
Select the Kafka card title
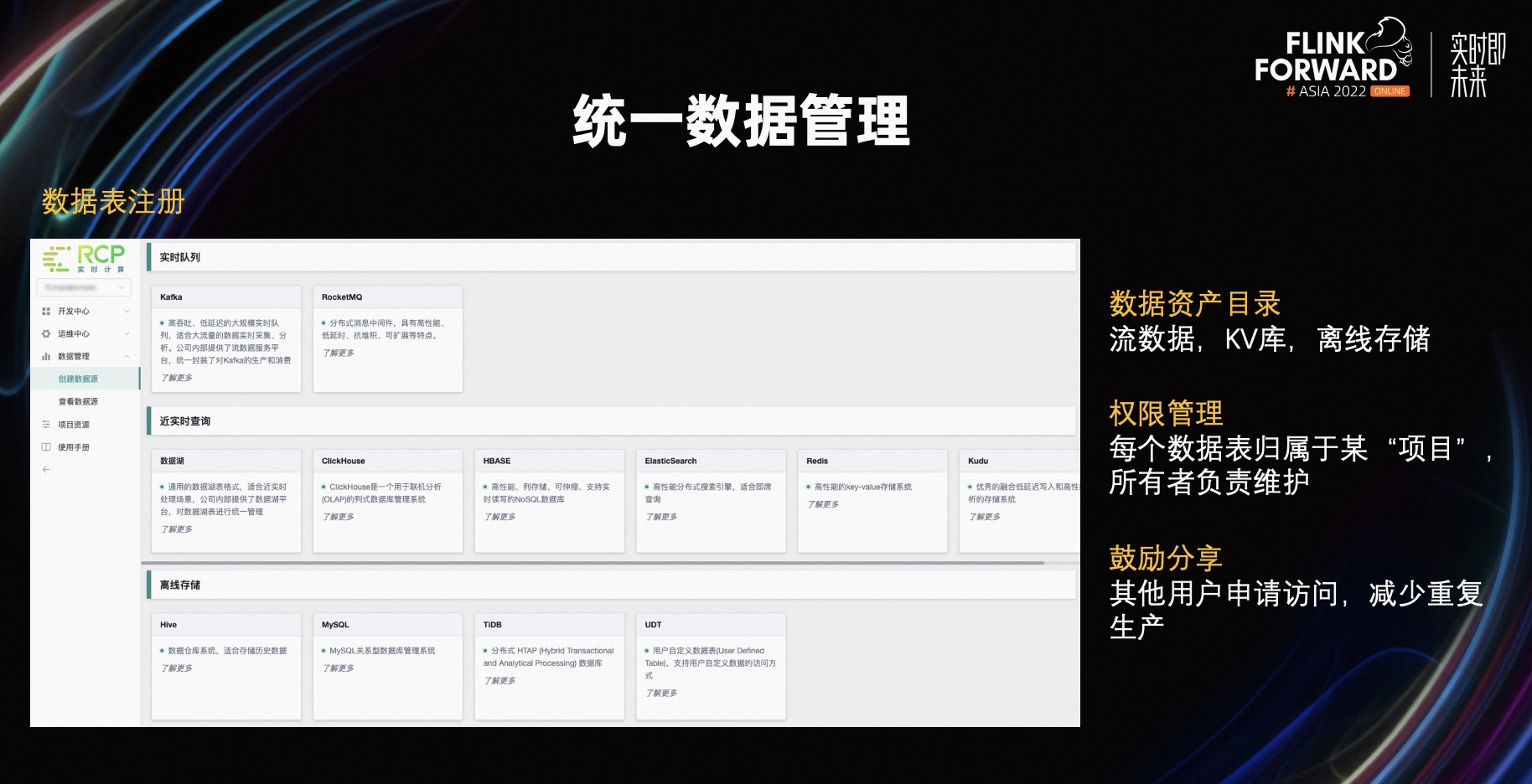click(x=171, y=297)
